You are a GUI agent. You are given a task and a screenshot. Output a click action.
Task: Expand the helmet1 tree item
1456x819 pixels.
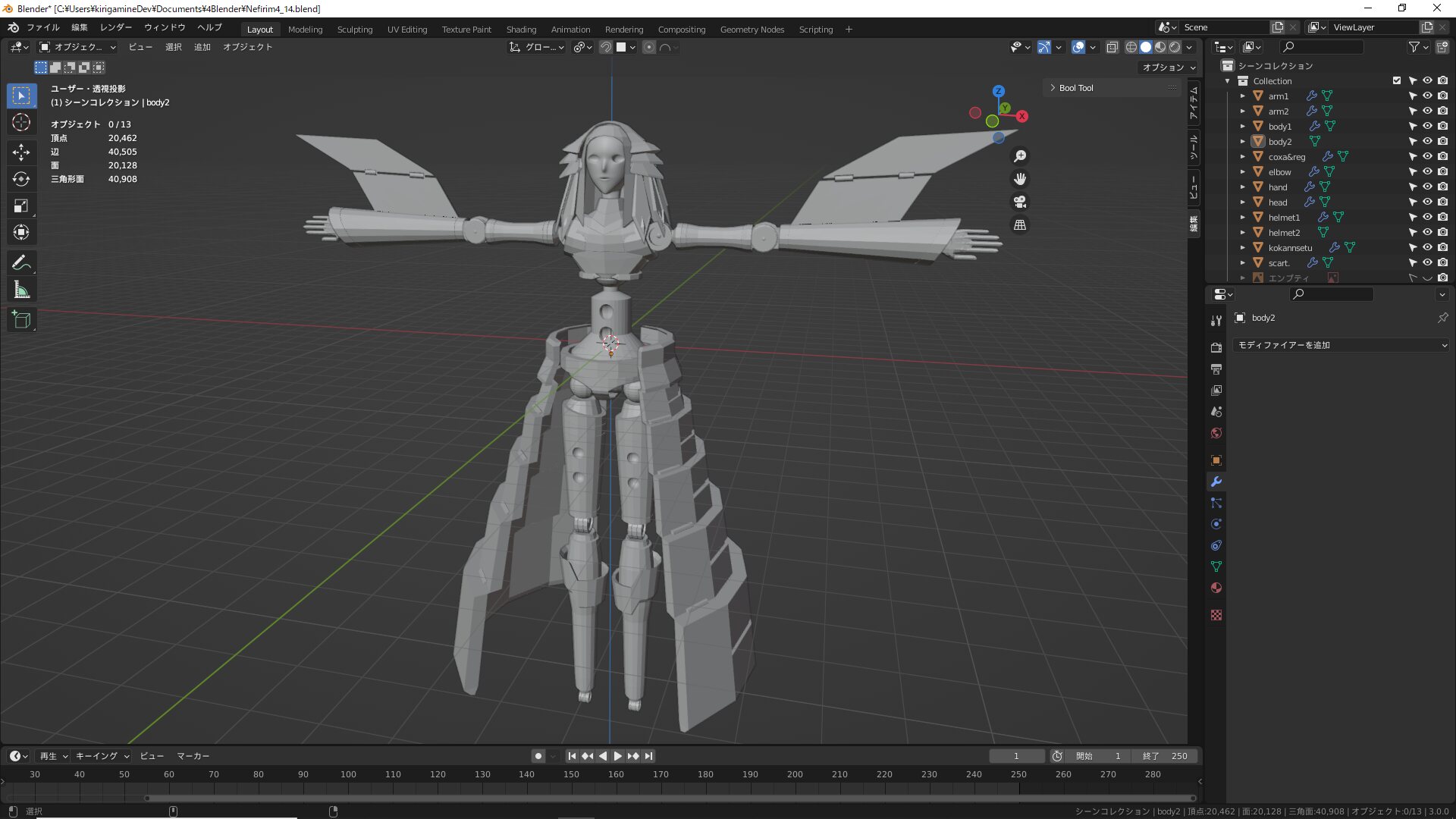[x=1242, y=218]
